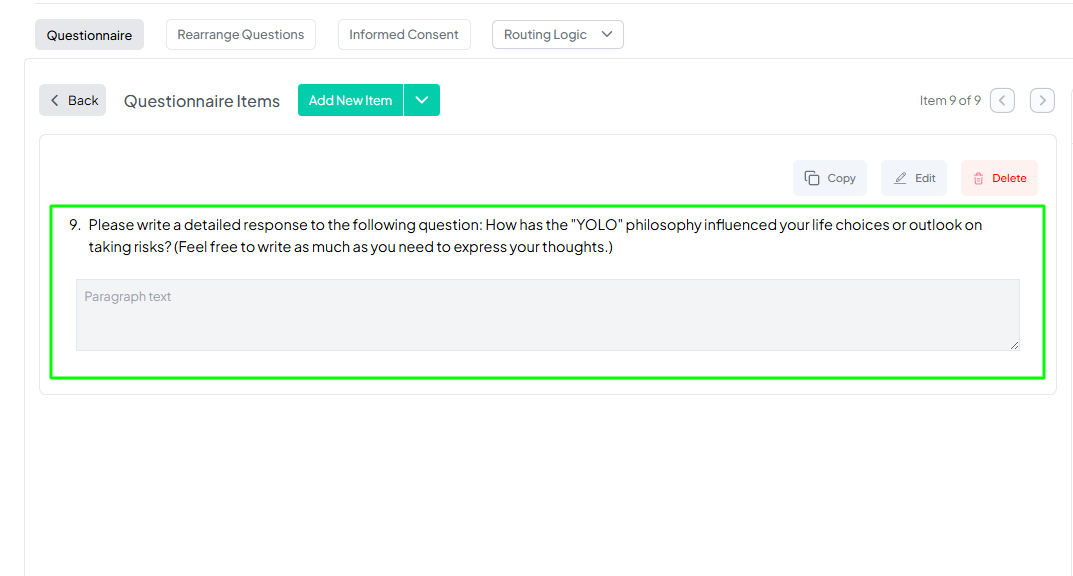Click the textarea resize handle

pos(1014,345)
